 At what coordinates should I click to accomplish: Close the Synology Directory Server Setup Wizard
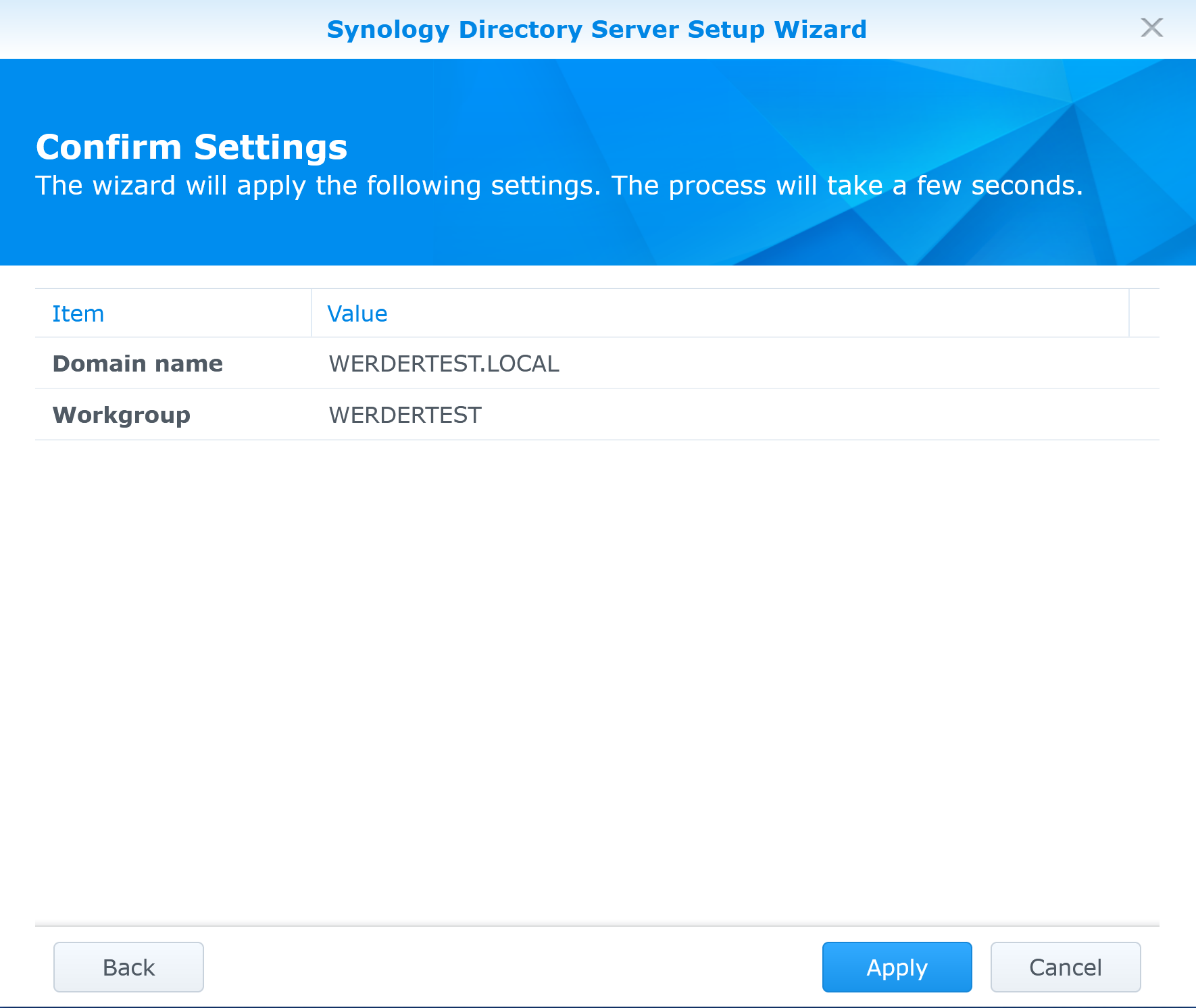click(1151, 28)
